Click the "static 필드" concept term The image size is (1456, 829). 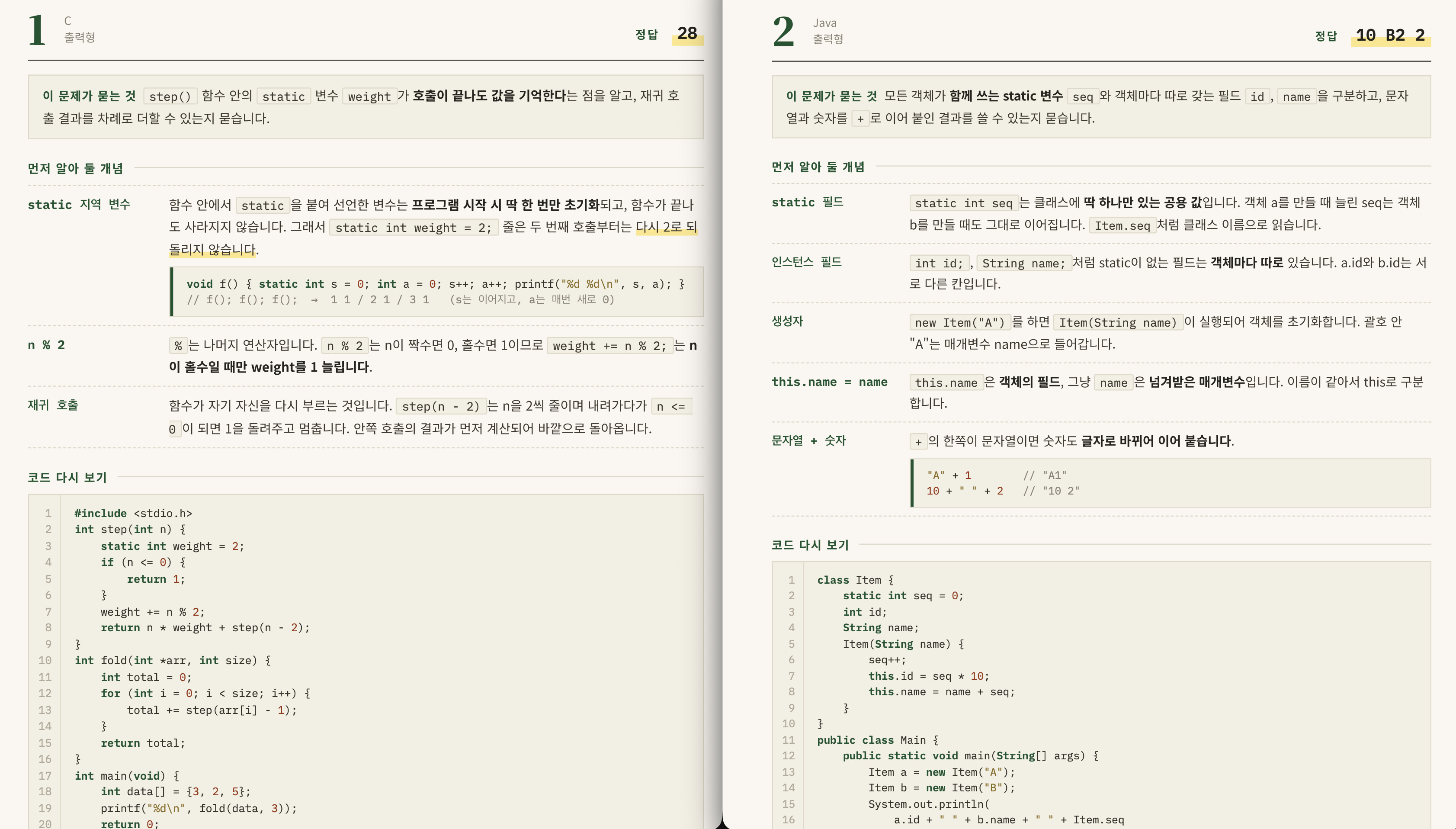click(807, 202)
